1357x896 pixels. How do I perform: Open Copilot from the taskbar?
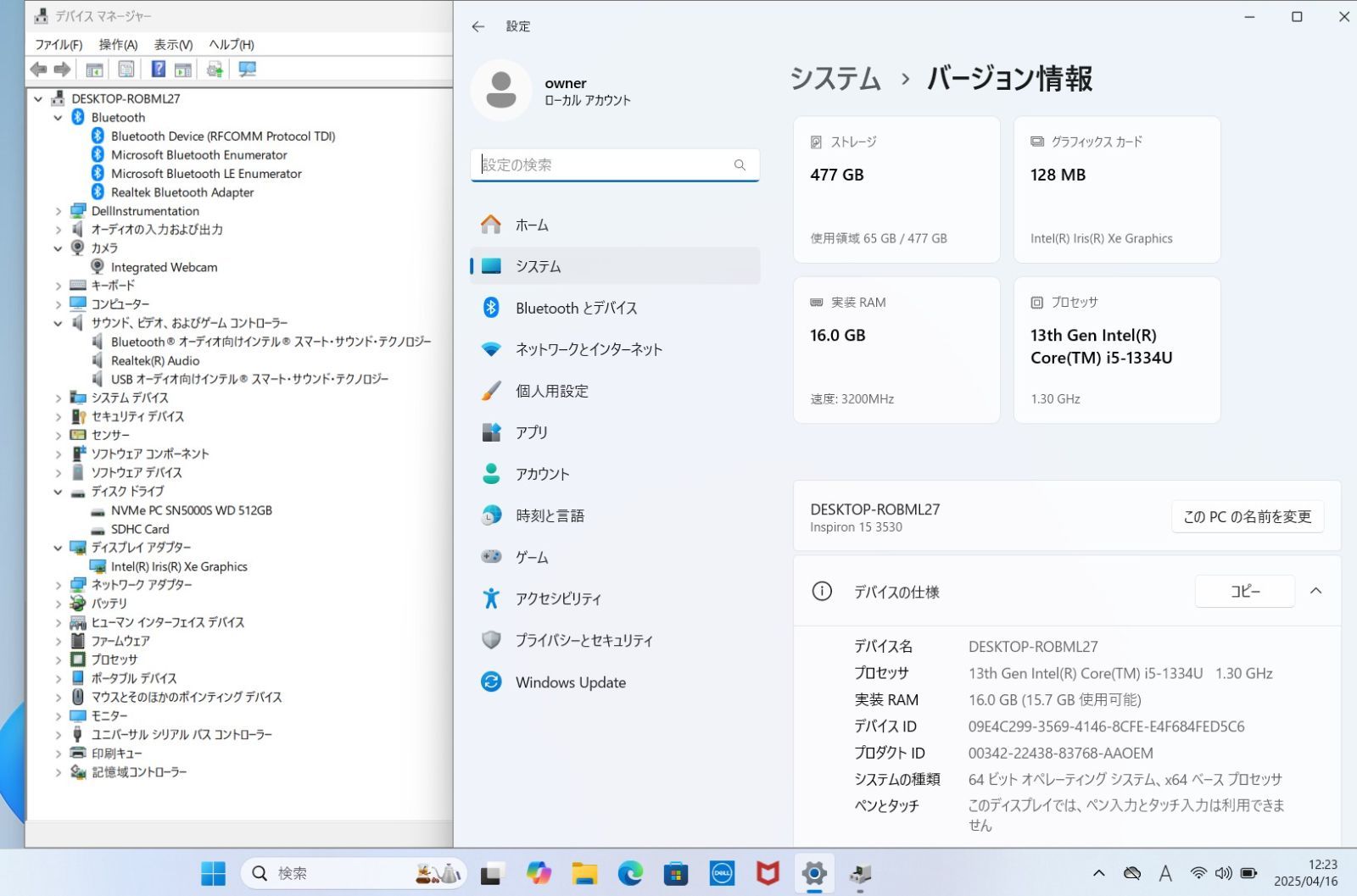coord(539,873)
